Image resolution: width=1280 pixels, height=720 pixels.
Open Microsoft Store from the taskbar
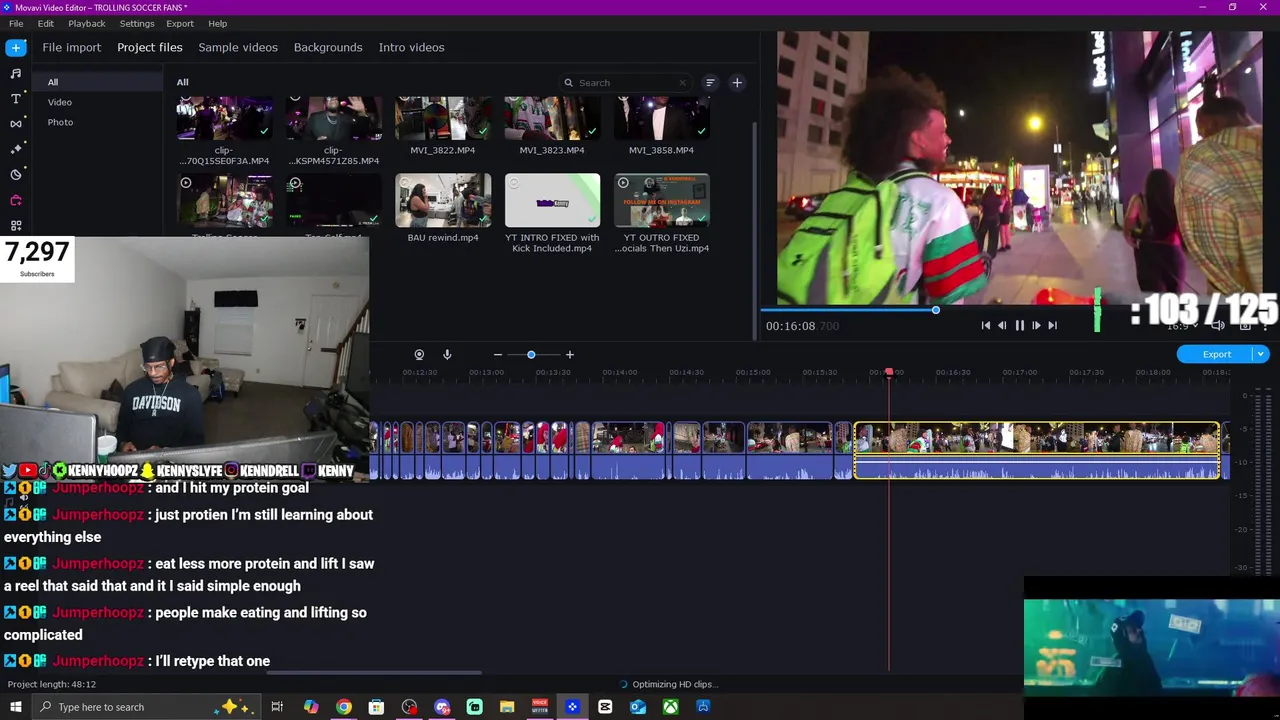coord(376,707)
